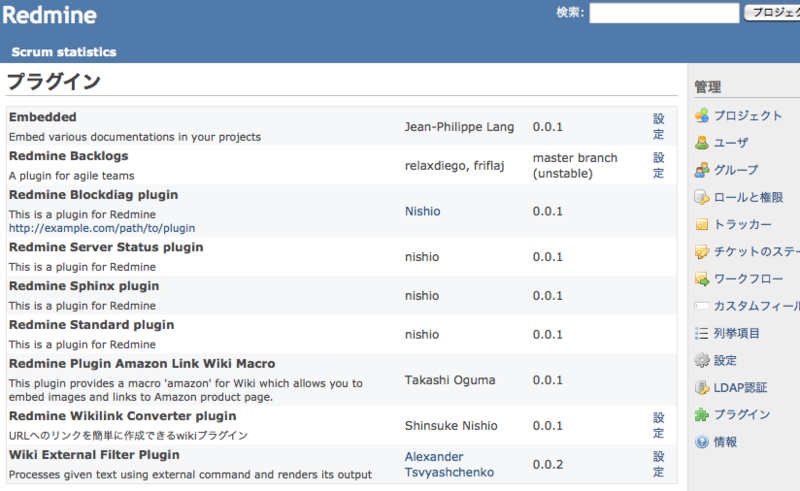
Task: Click the green Plugins puzzle icon
Action: (x=702, y=414)
